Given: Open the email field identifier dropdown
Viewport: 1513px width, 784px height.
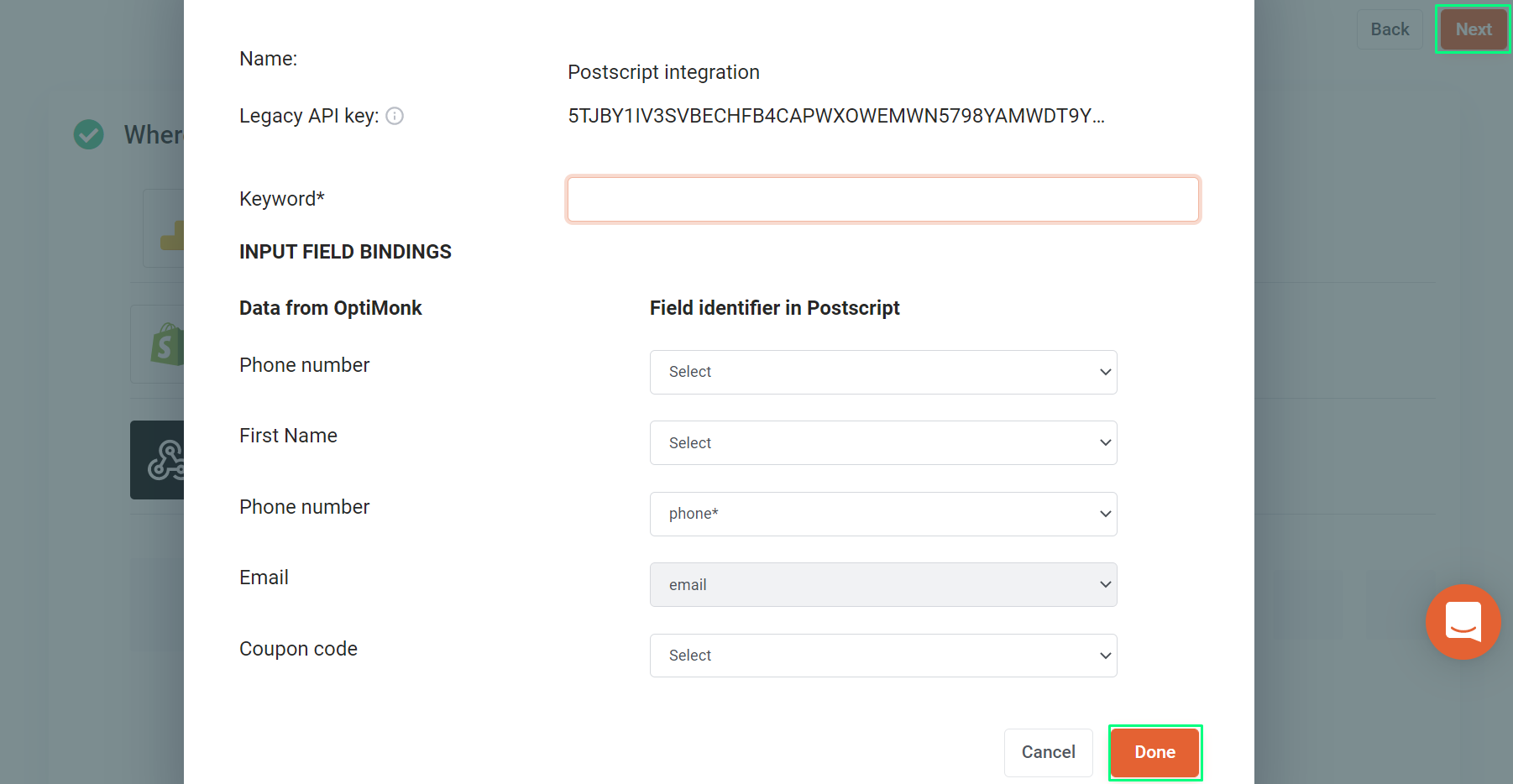Looking at the screenshot, I should click(883, 584).
